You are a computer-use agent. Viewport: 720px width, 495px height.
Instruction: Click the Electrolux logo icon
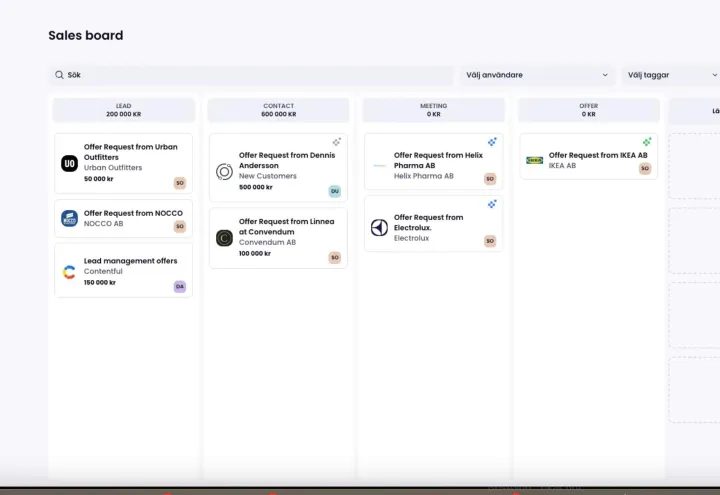point(379,227)
